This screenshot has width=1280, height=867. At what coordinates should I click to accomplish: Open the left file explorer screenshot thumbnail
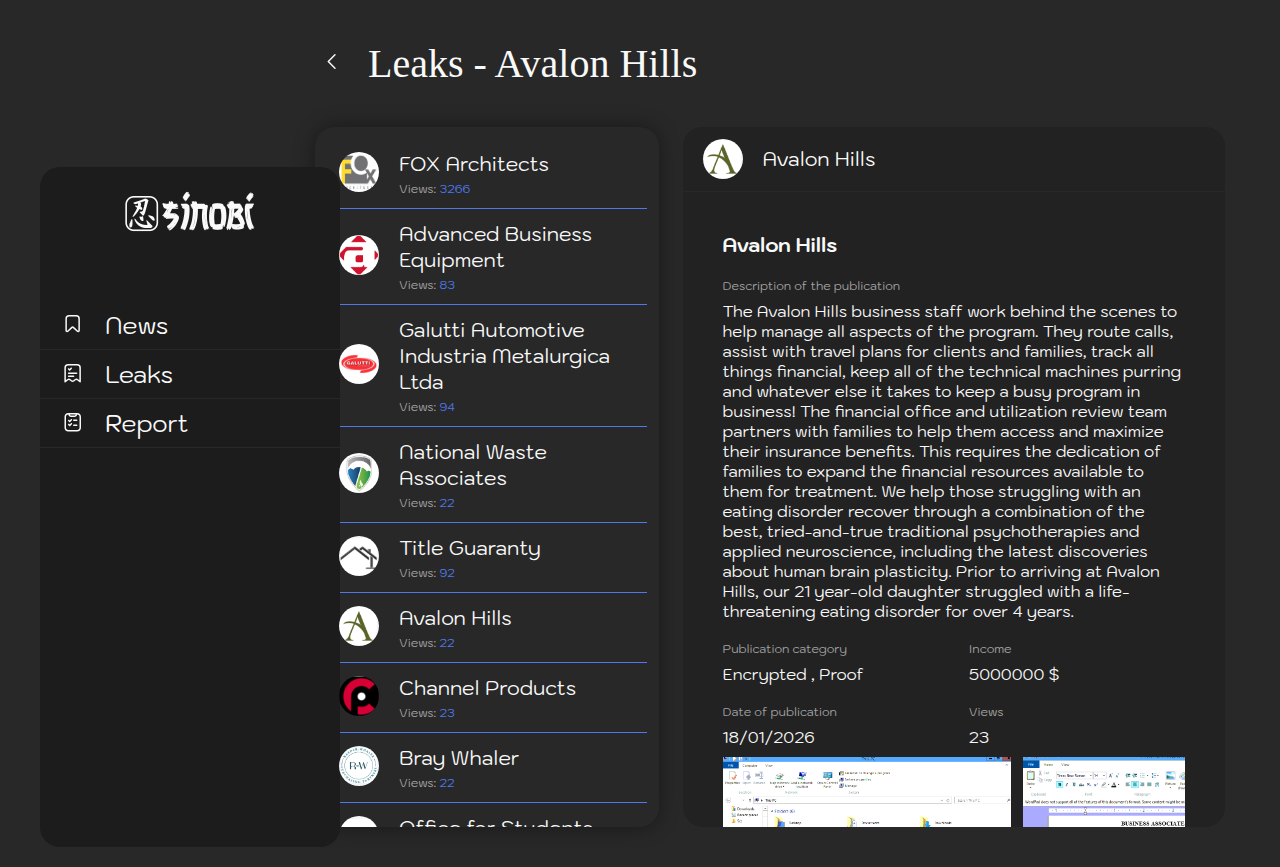point(866,792)
